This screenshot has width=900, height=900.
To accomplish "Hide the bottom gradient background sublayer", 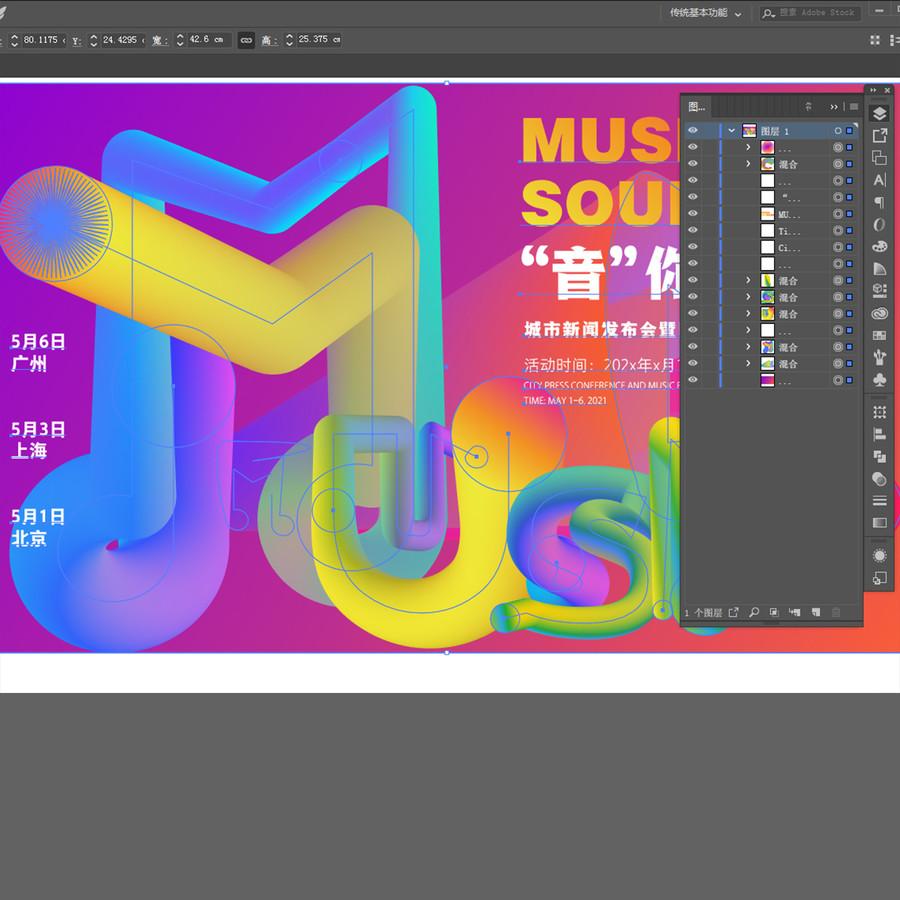I will 693,380.
